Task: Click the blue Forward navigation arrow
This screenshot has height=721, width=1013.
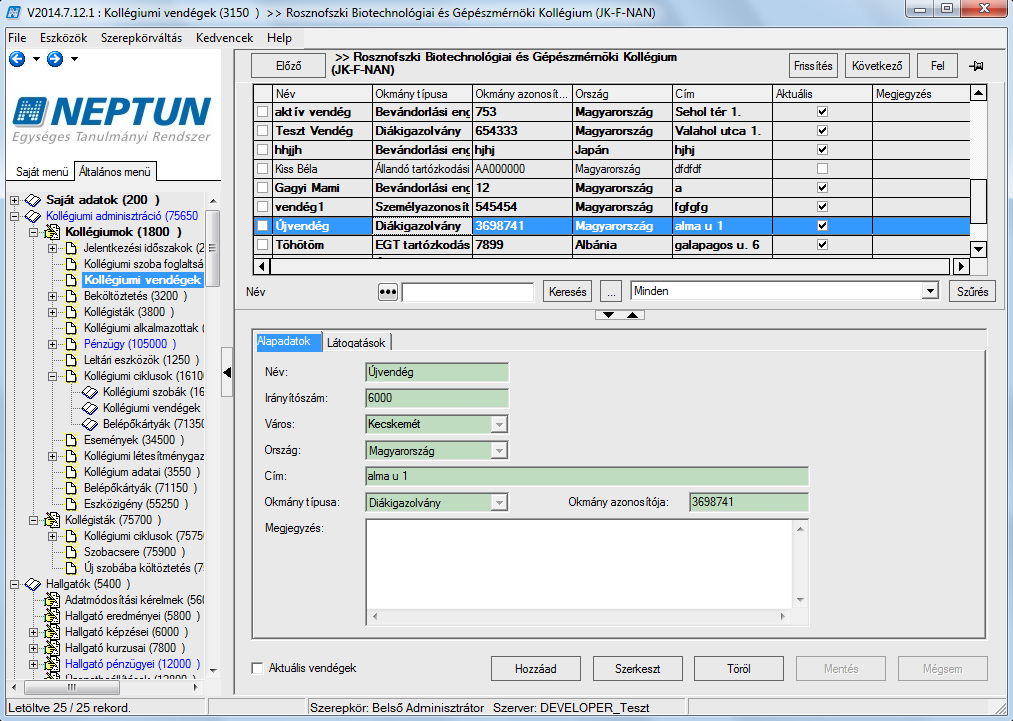Action: click(55, 59)
